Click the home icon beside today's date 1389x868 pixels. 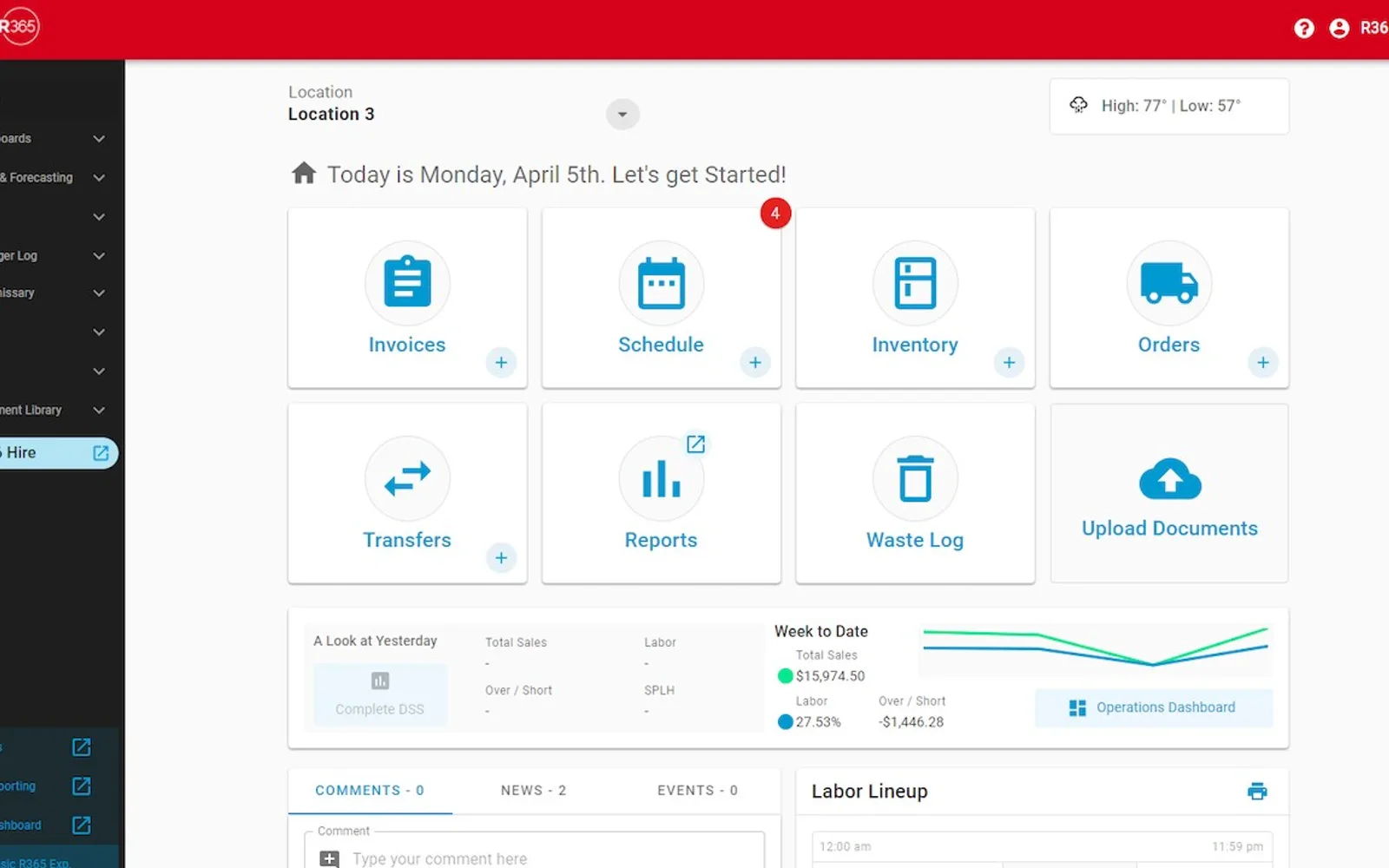click(304, 174)
